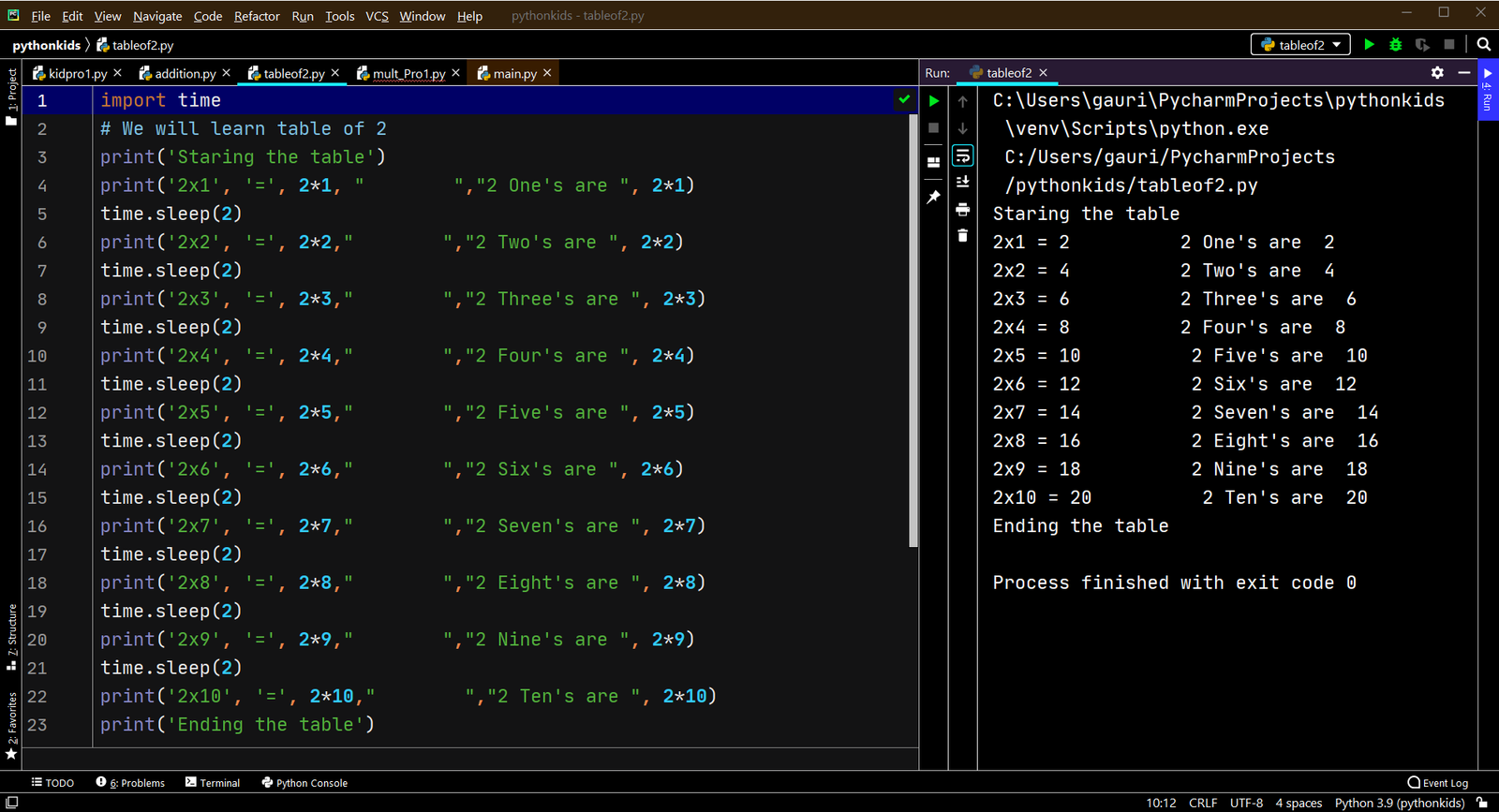Toggle soft-wrap in Run console

click(x=962, y=155)
